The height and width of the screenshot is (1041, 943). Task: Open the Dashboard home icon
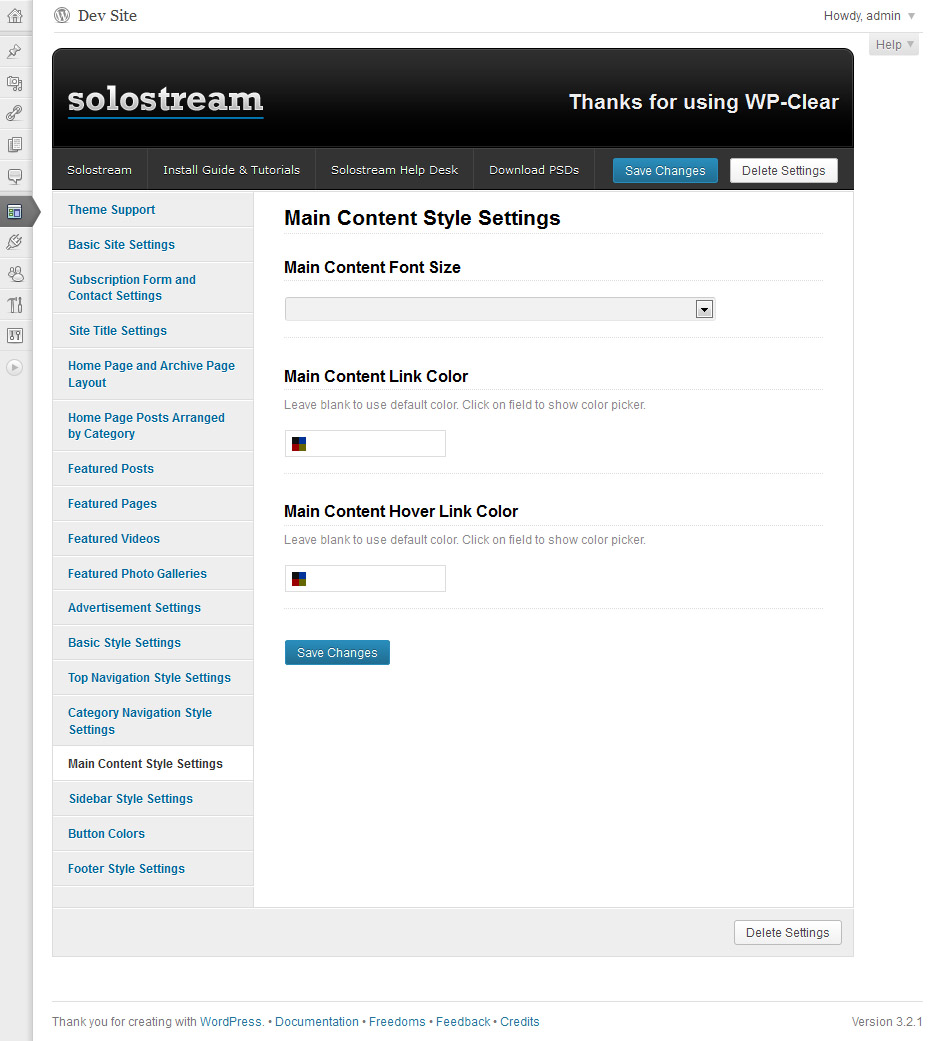[15, 16]
